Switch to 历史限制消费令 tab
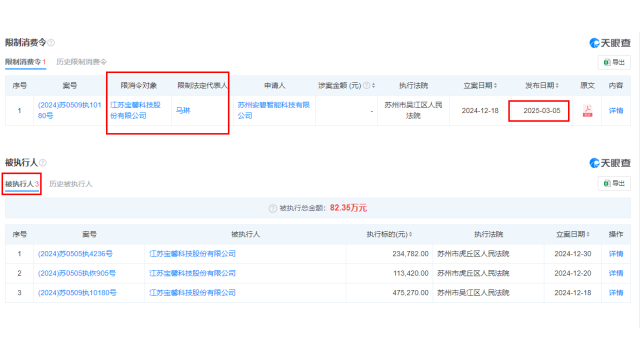The image size is (640, 360). click(81, 62)
